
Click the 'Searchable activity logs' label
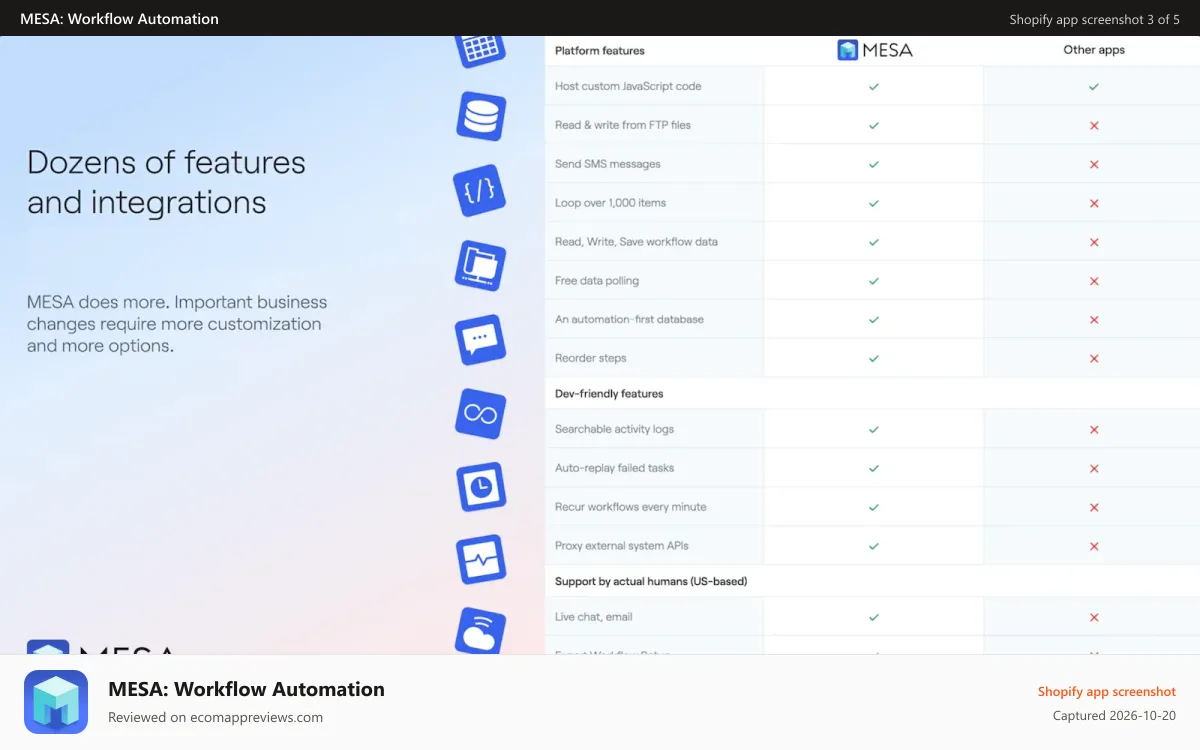pos(614,429)
